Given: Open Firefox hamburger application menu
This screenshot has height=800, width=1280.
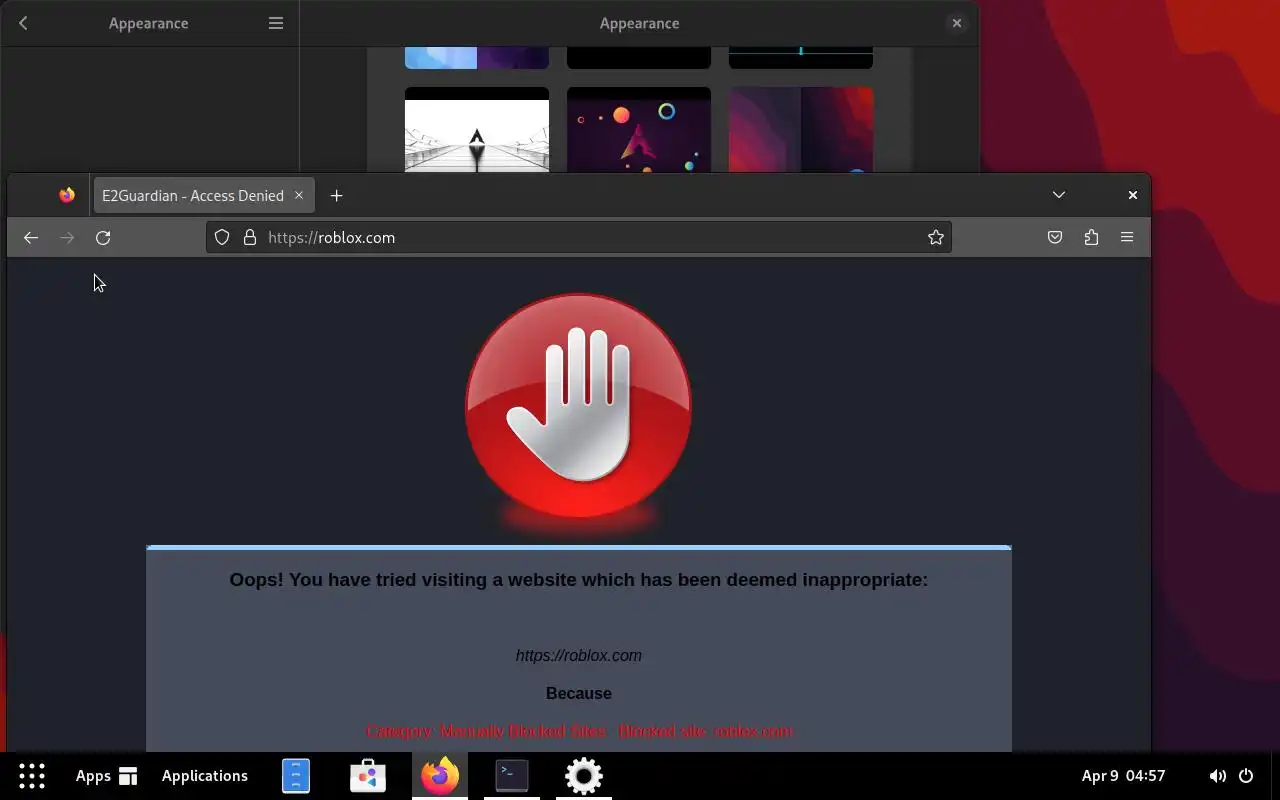Looking at the screenshot, I should [x=1127, y=237].
